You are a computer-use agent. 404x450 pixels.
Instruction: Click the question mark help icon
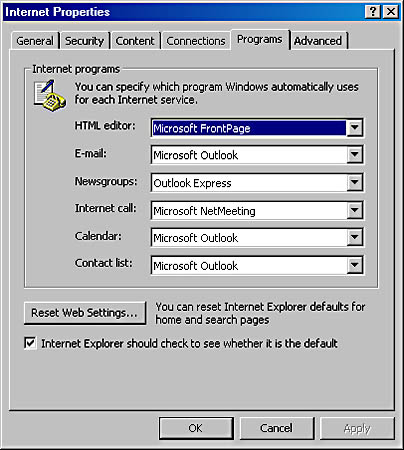pos(373,12)
